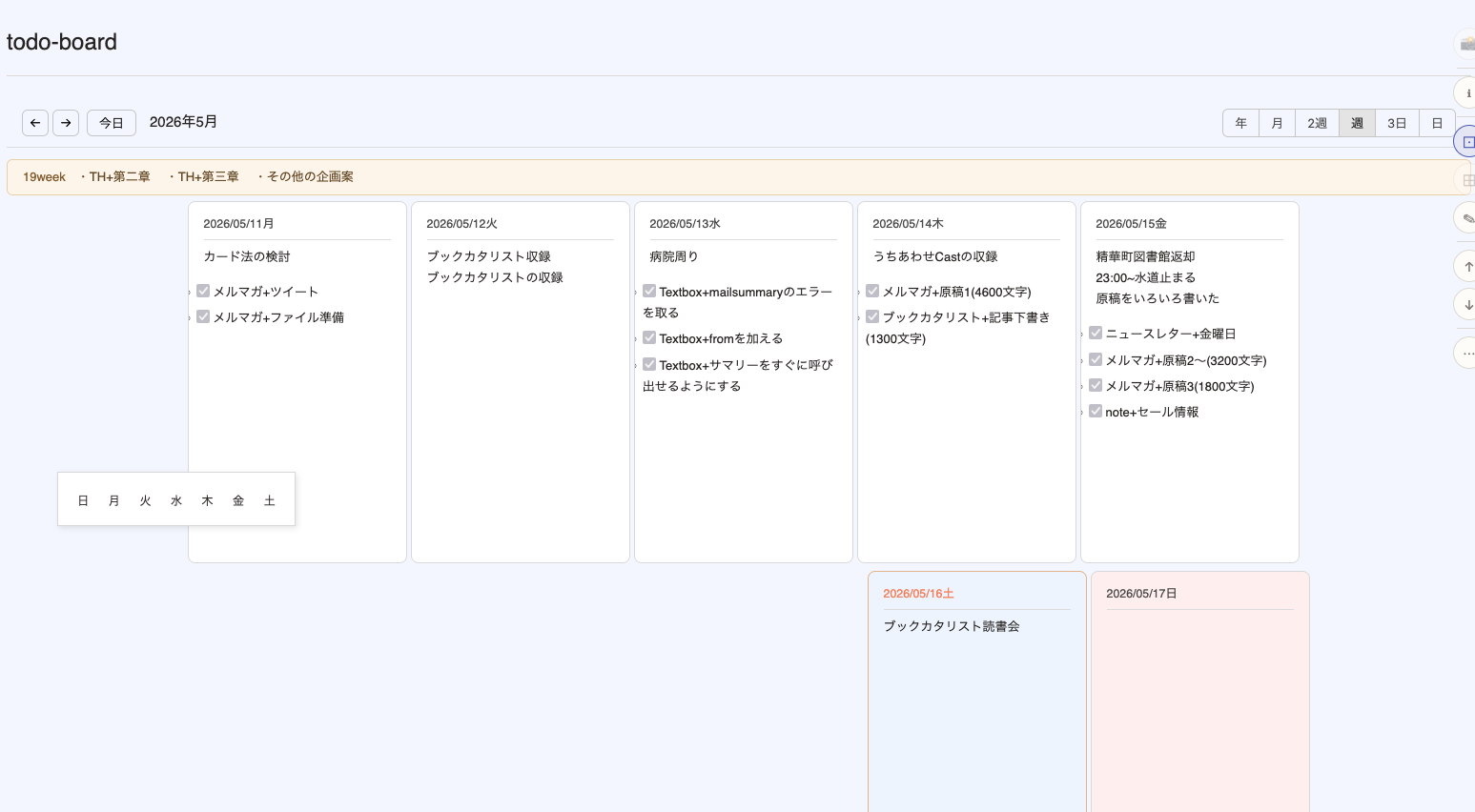Screen dimensions: 1475x812
Task: Click the 19week label in banner
Action: coord(44,177)
